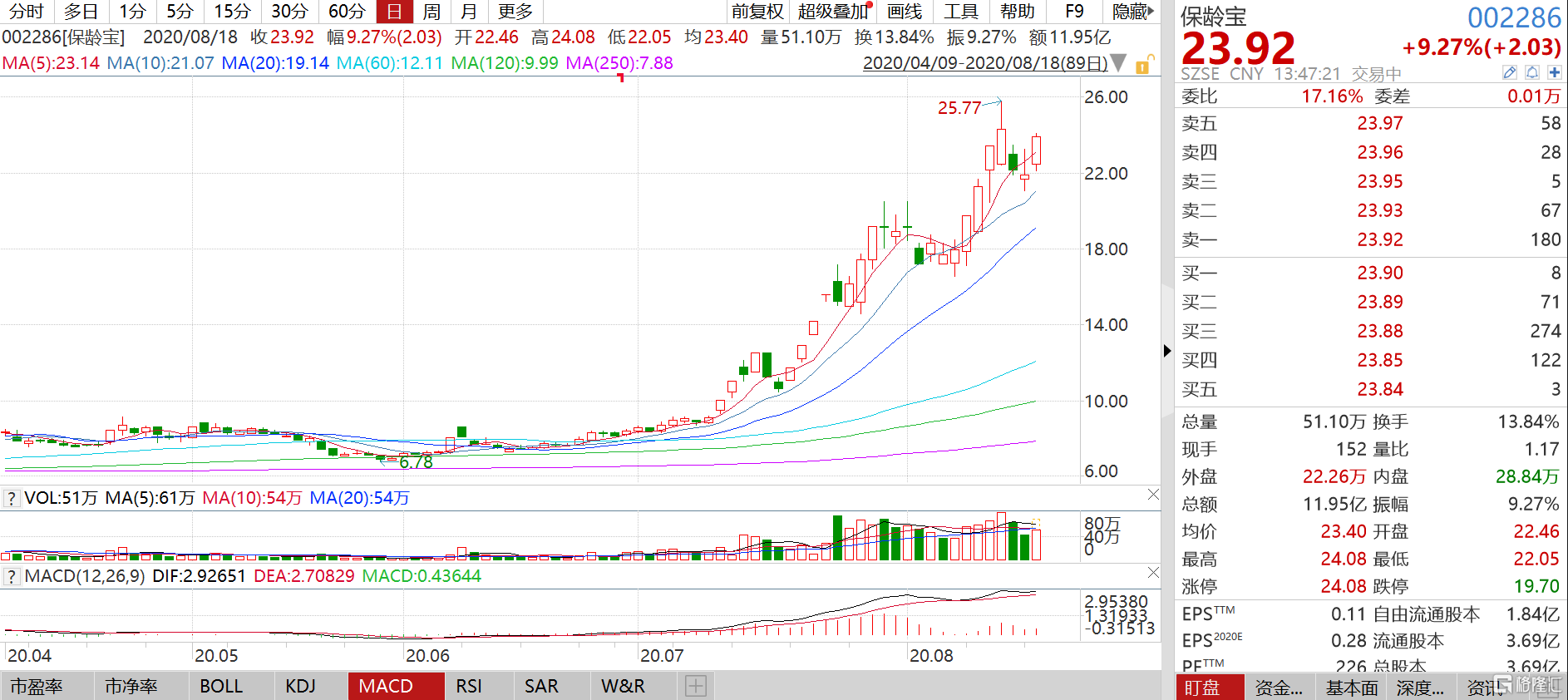Open the 深度 depth tab
The height and width of the screenshot is (700, 1568).
(1420, 688)
